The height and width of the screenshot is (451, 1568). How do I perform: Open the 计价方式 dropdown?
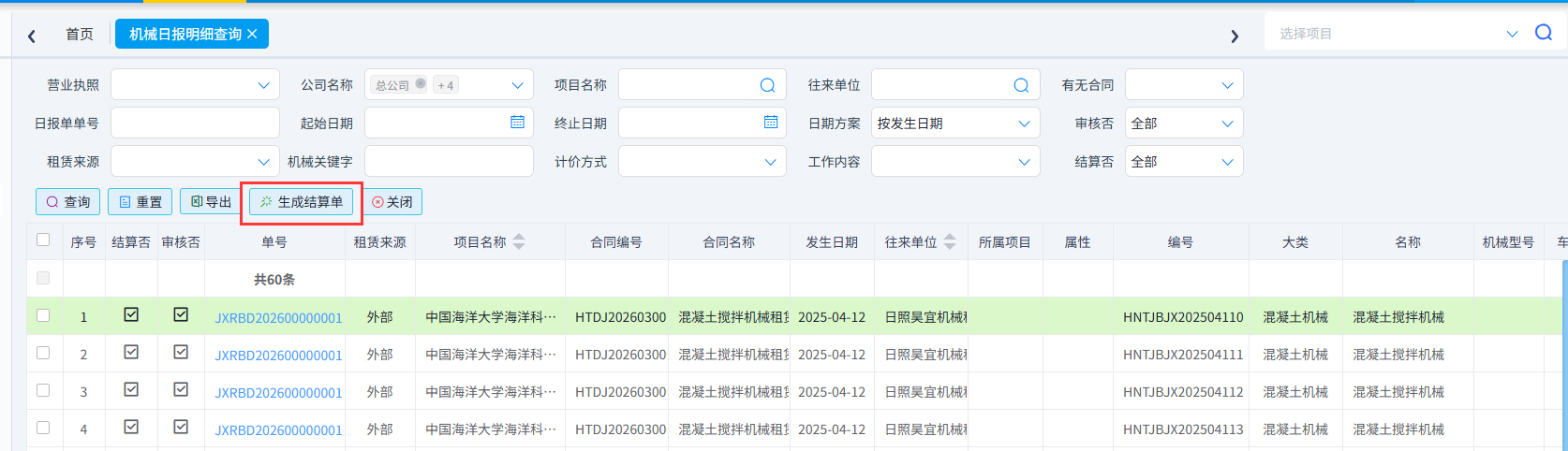pyautogui.click(x=703, y=161)
